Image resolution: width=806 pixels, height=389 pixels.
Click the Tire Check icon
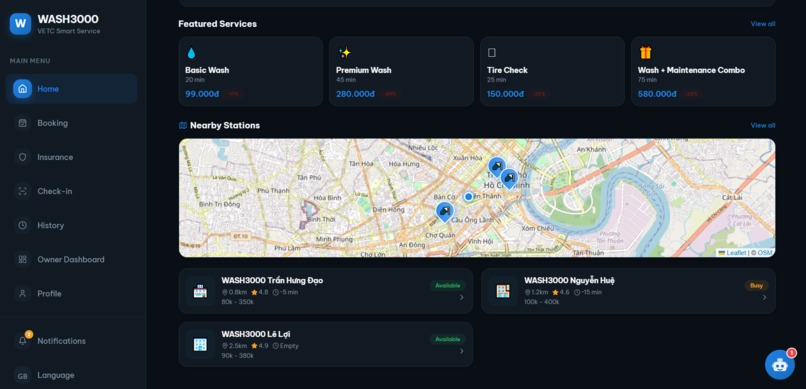tap(492, 53)
